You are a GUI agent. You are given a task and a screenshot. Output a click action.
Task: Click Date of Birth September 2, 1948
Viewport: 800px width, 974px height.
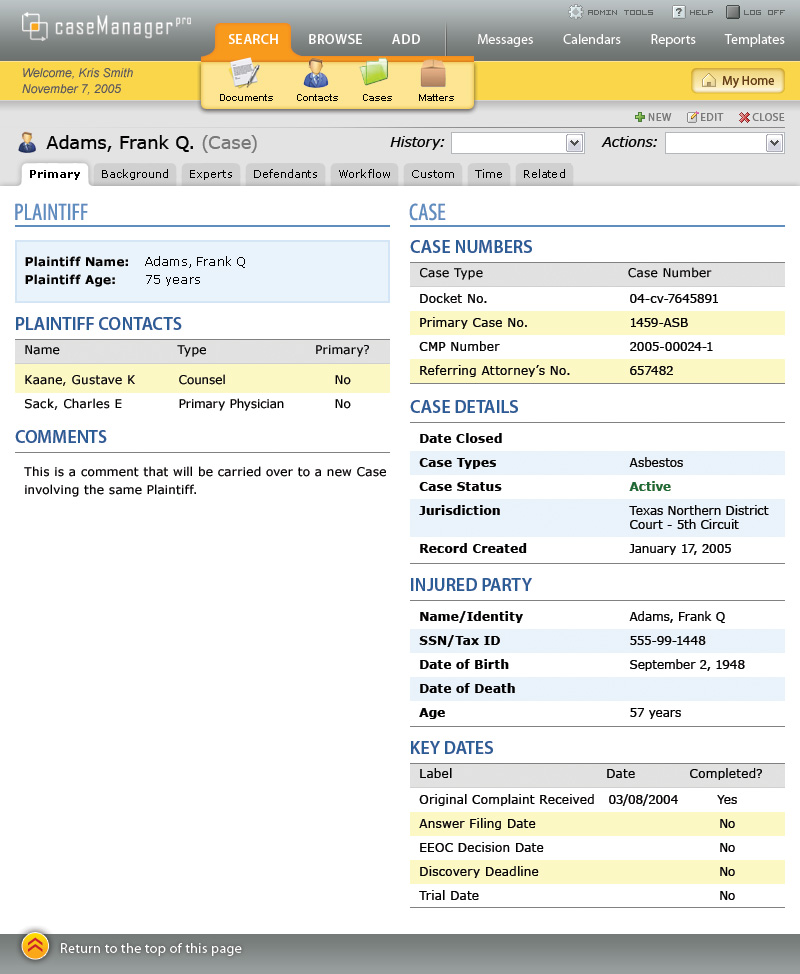[687, 665]
